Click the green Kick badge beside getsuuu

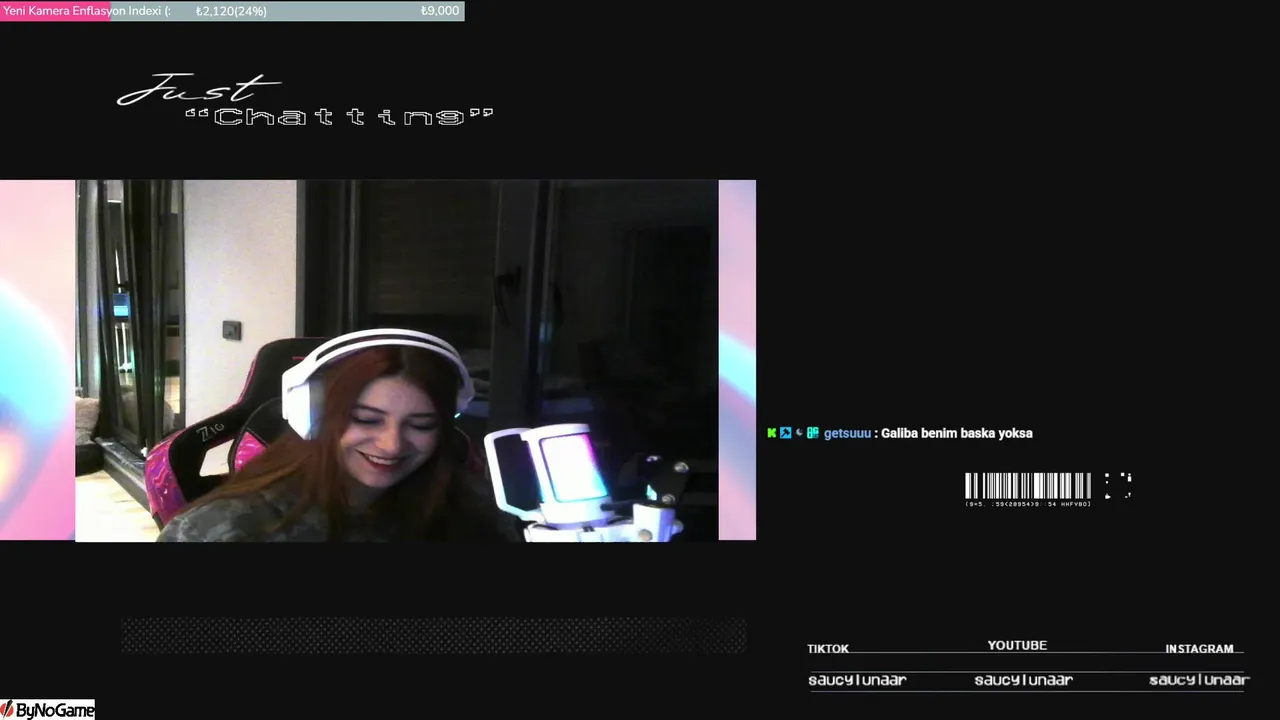[x=771, y=433]
